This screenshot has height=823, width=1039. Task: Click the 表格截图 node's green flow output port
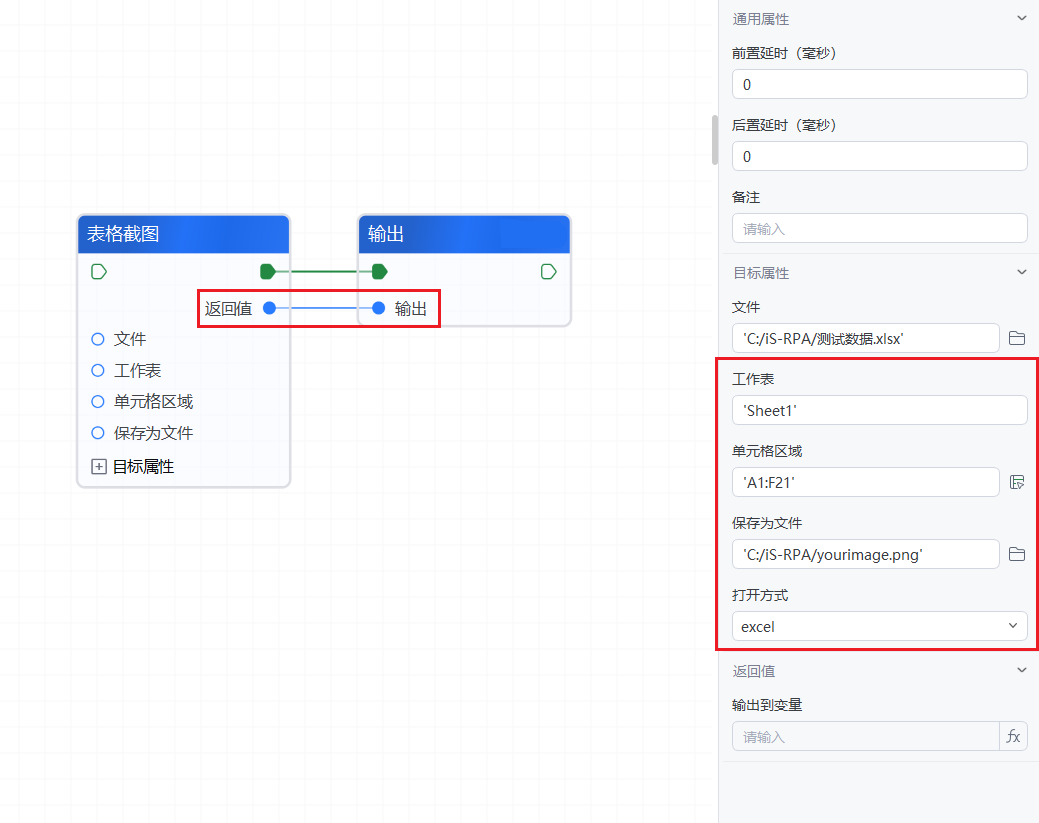(x=267, y=271)
